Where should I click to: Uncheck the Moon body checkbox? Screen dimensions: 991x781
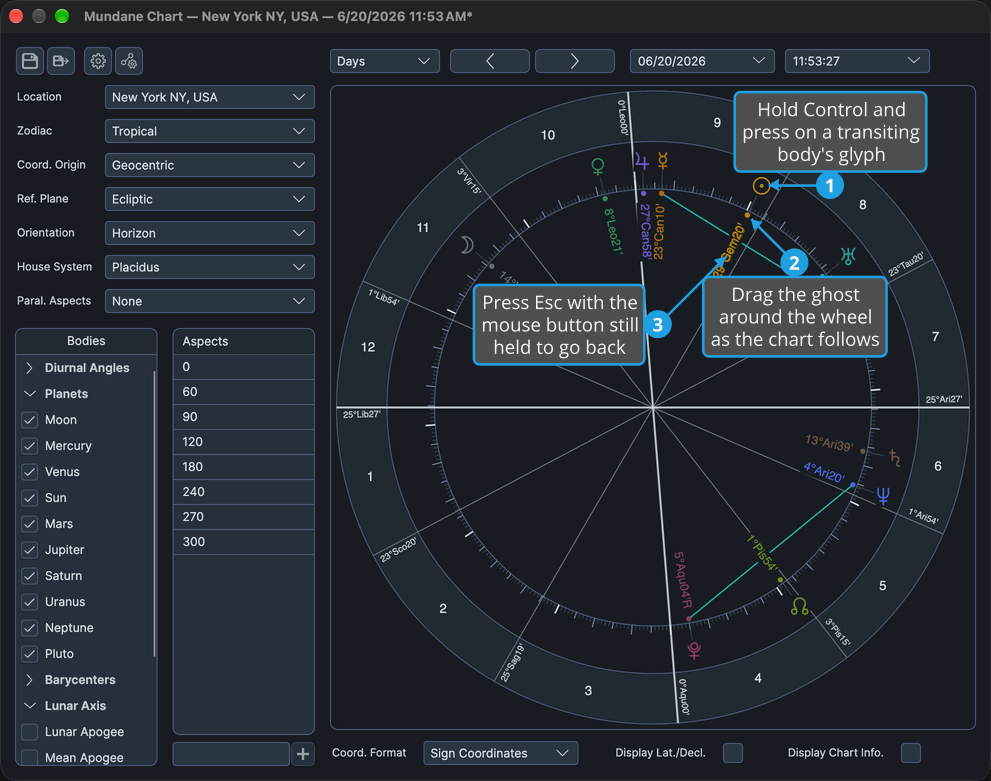pyautogui.click(x=30, y=420)
